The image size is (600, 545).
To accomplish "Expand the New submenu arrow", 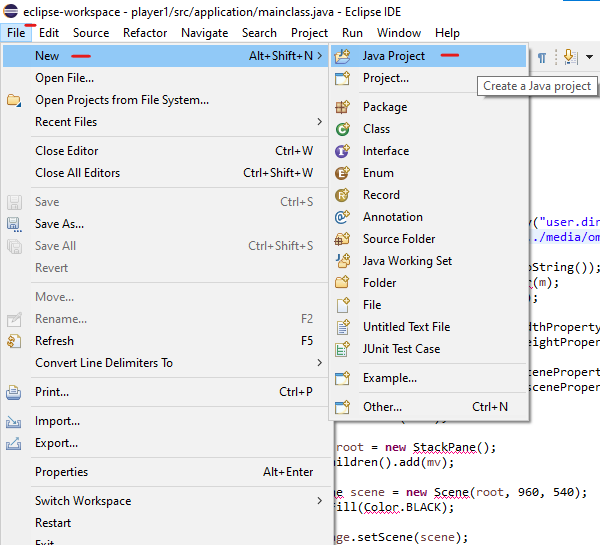I will [x=320, y=56].
